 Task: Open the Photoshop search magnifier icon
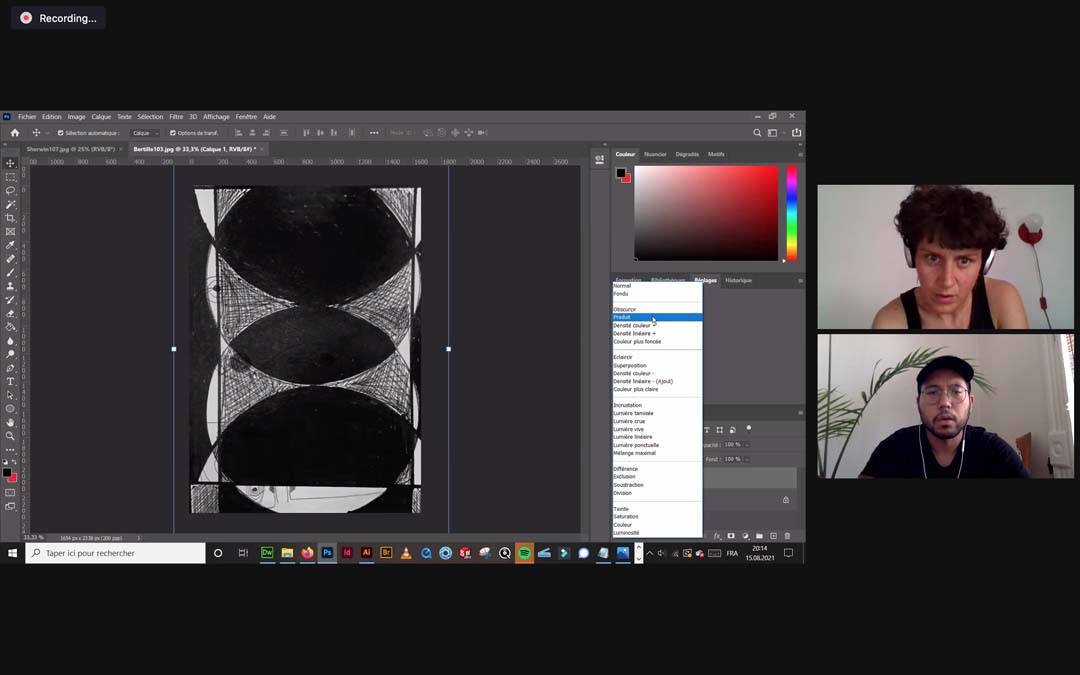pos(757,133)
